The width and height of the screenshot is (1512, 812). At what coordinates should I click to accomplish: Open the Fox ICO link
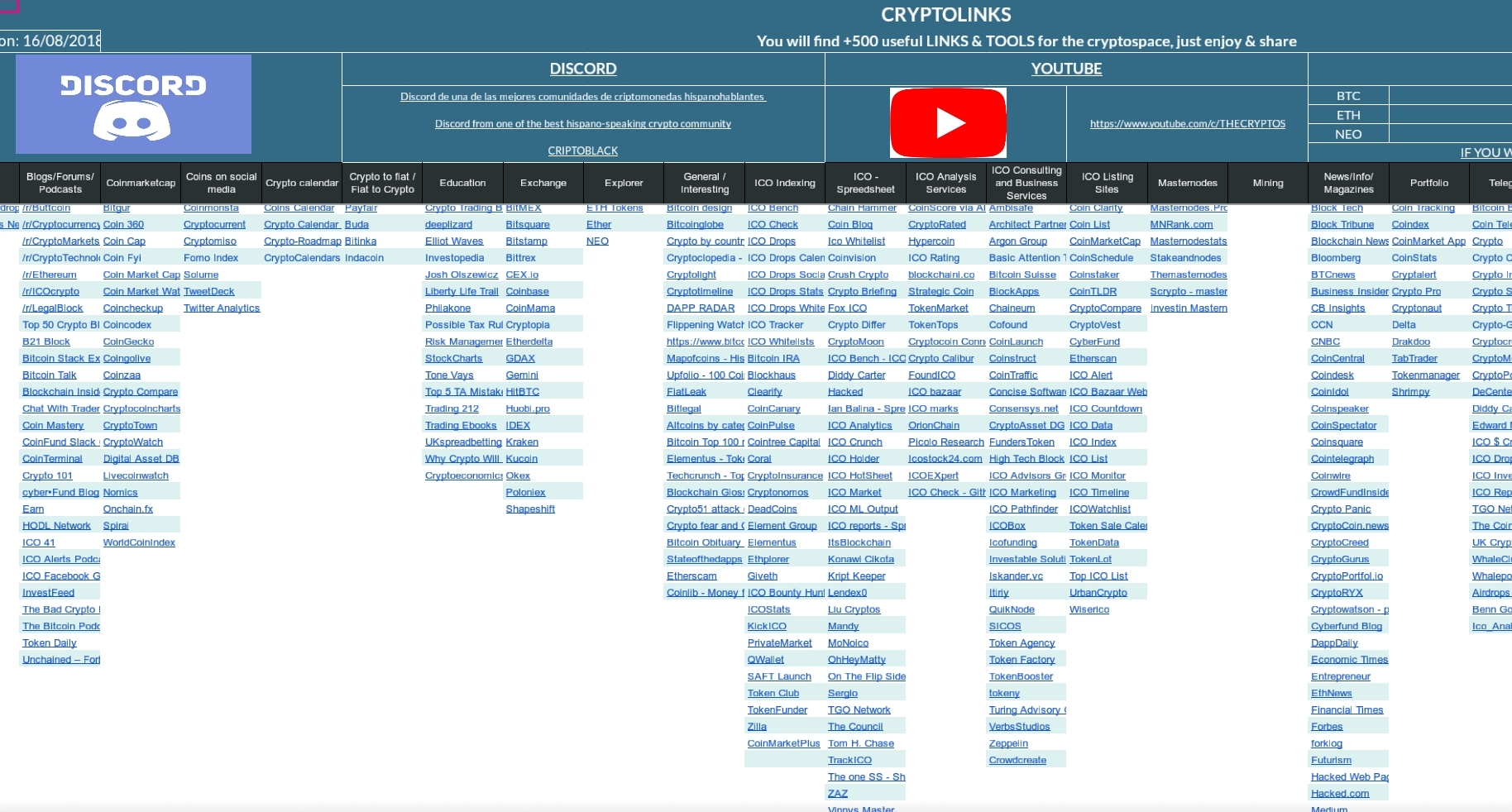847,308
